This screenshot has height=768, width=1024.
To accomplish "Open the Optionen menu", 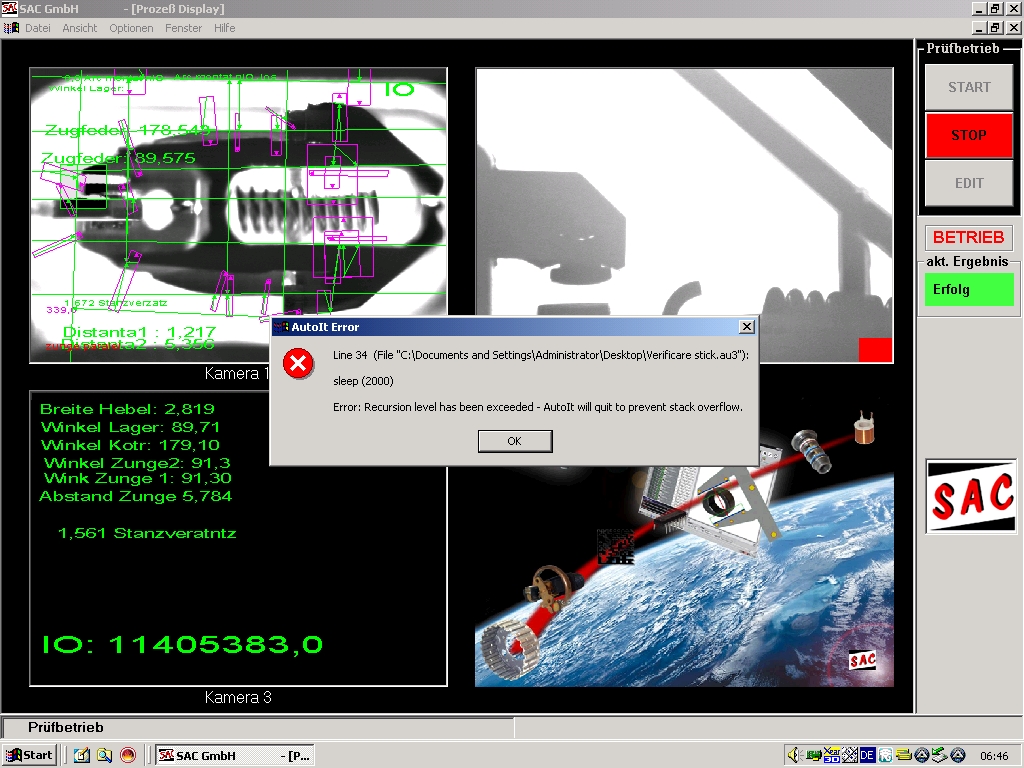I will click(131, 28).
